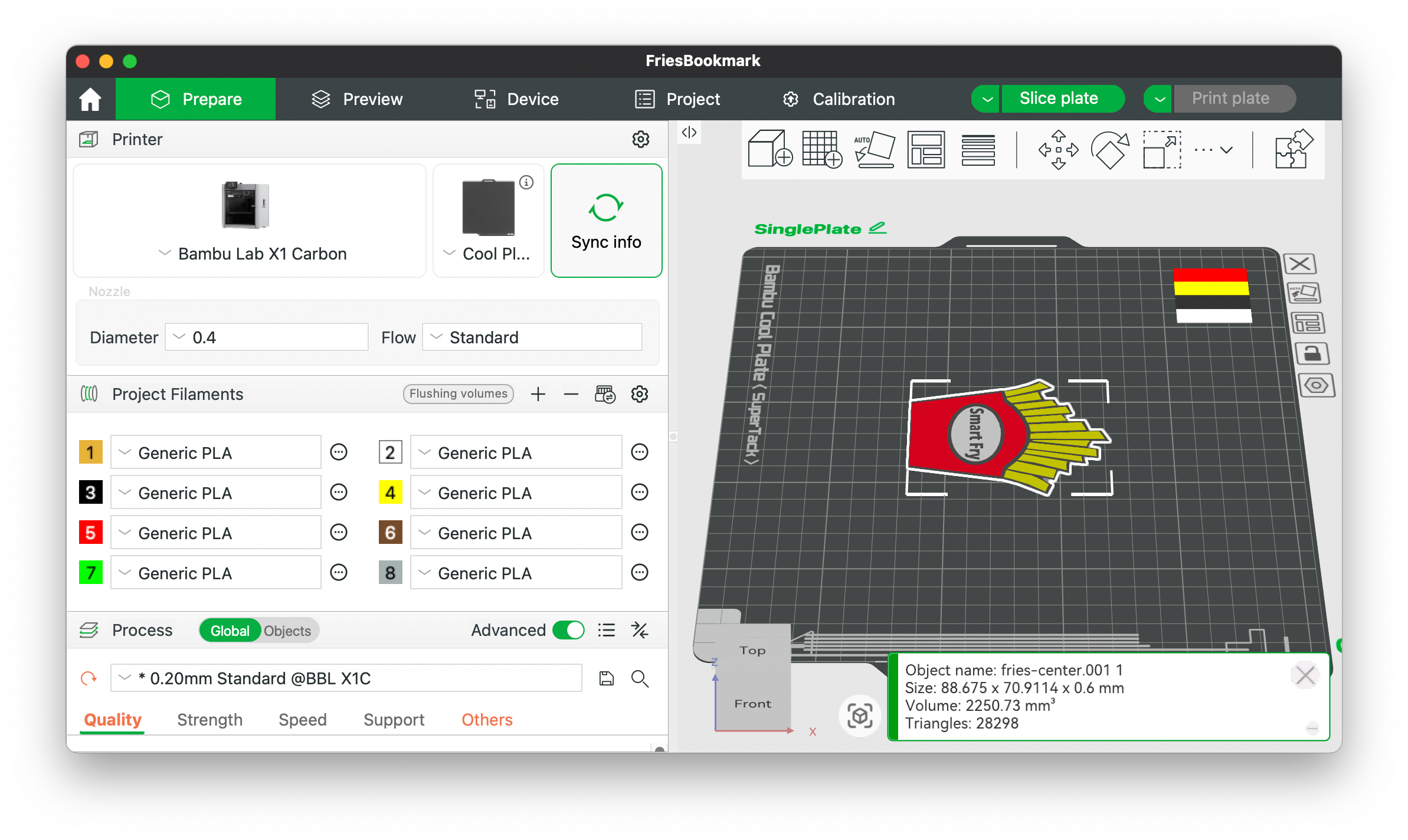This screenshot has height=840, width=1408.
Task: Open the process settings list icon
Action: click(x=606, y=630)
